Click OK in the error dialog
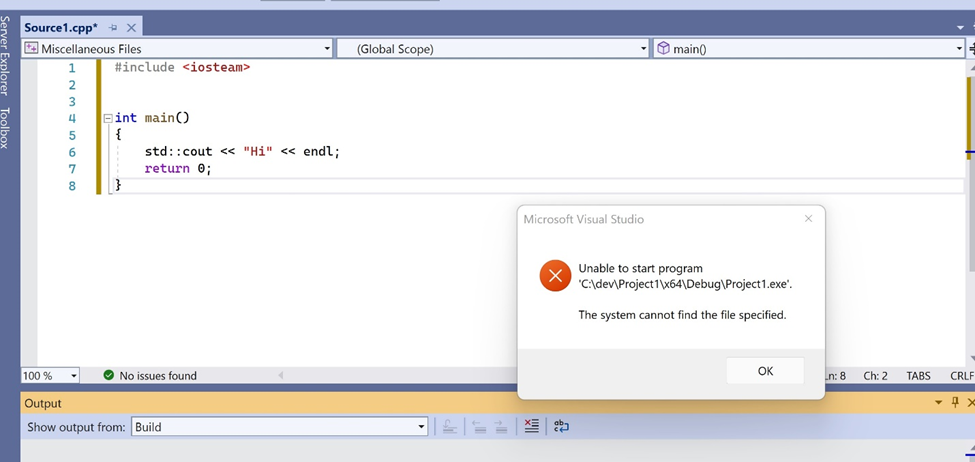This screenshot has height=462, width=975. [765, 371]
